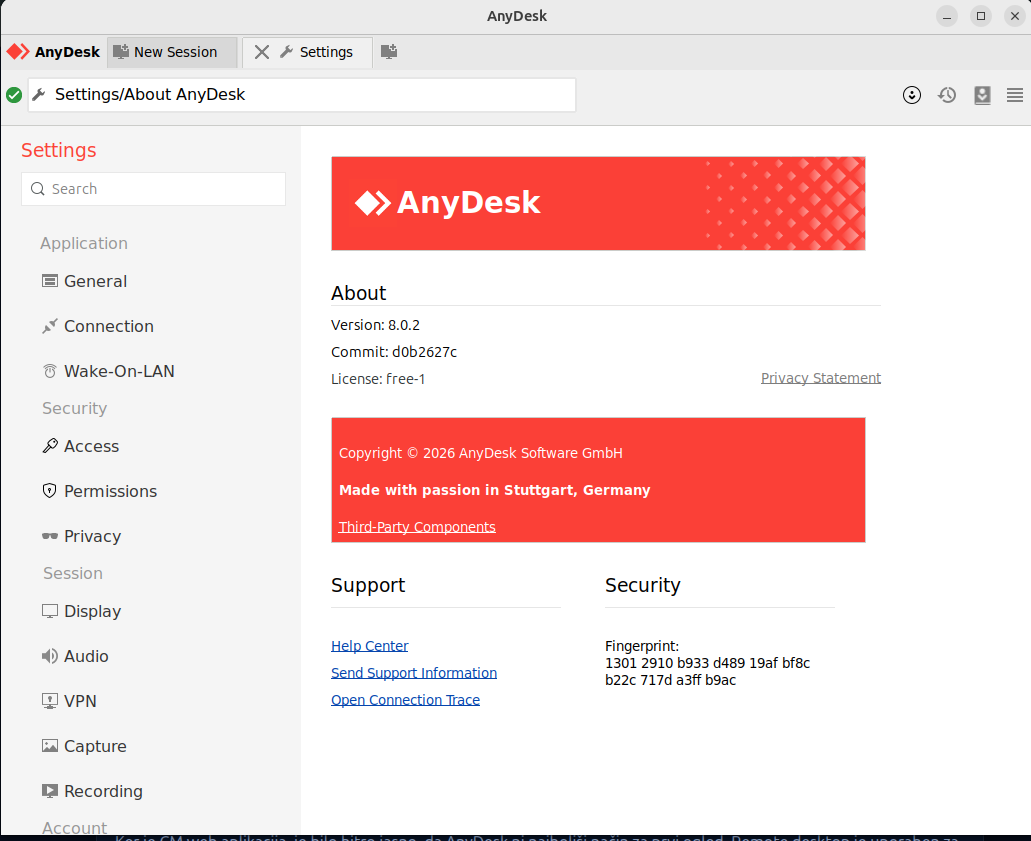Click the Commit: d0b2627c text

pyautogui.click(x=393, y=352)
